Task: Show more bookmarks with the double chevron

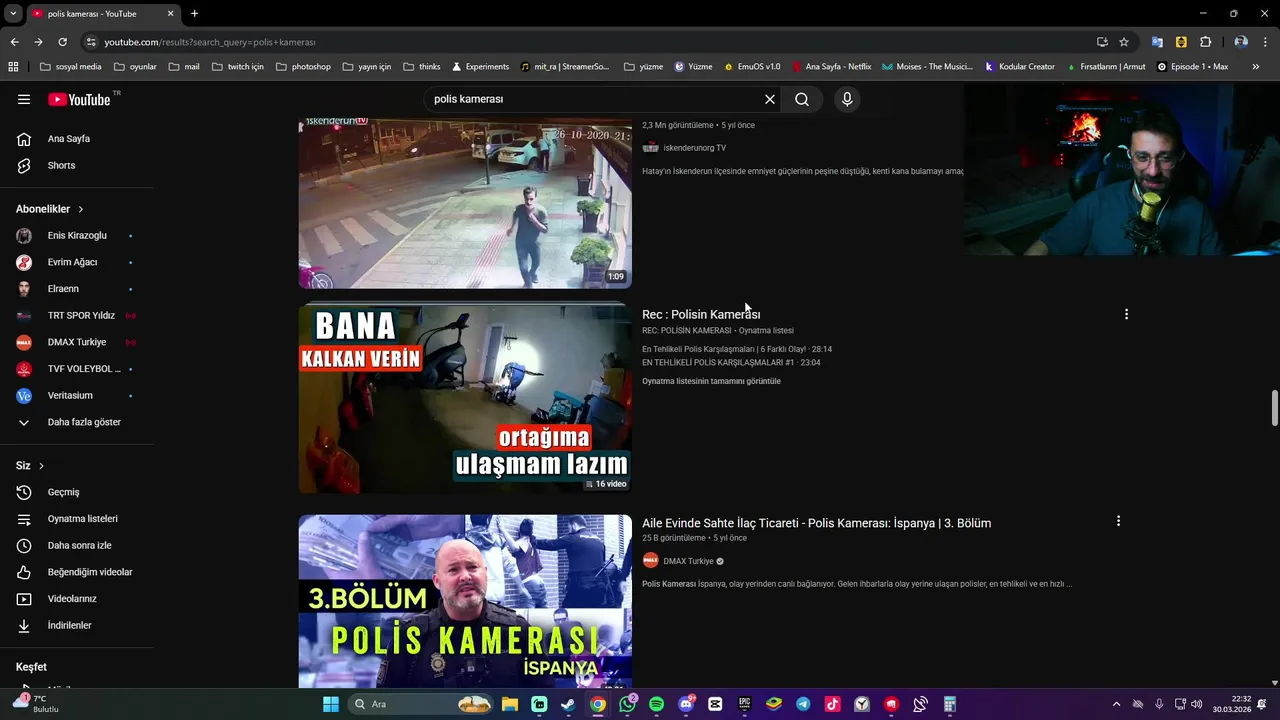Action: [1256, 67]
